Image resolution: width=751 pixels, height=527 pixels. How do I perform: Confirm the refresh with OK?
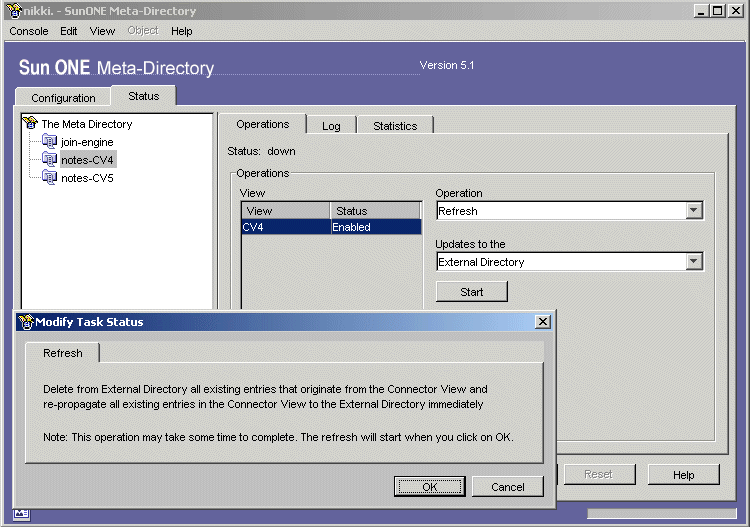coord(430,487)
